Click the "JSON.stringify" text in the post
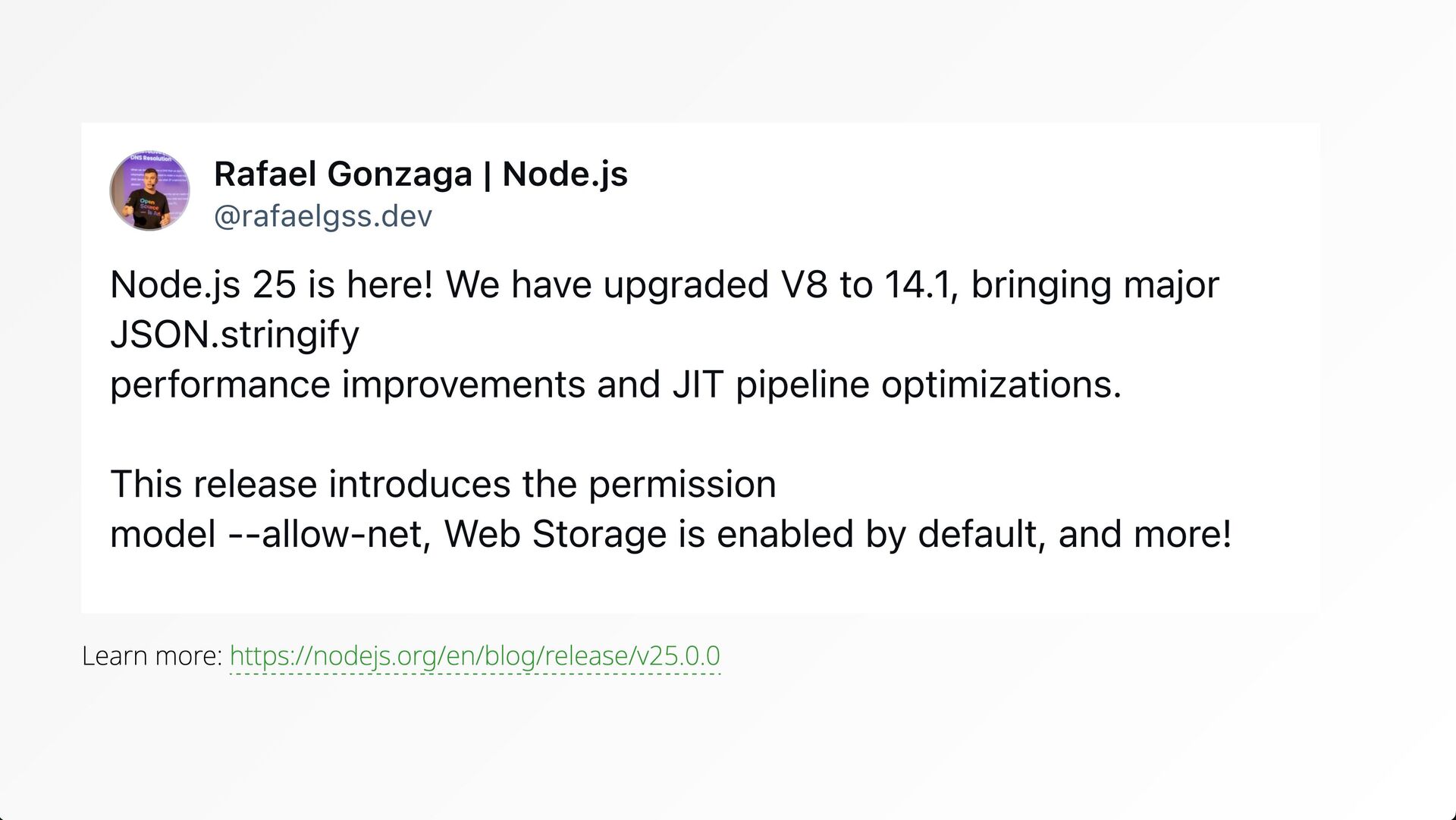This screenshot has height=820, width=1456. (x=234, y=335)
